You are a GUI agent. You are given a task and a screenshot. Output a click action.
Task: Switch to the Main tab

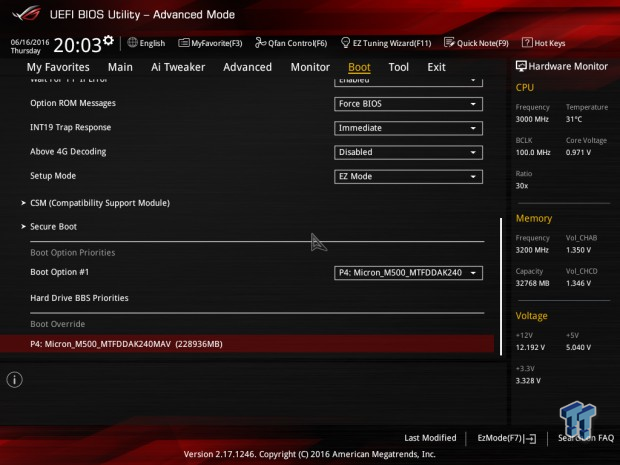(x=120, y=67)
